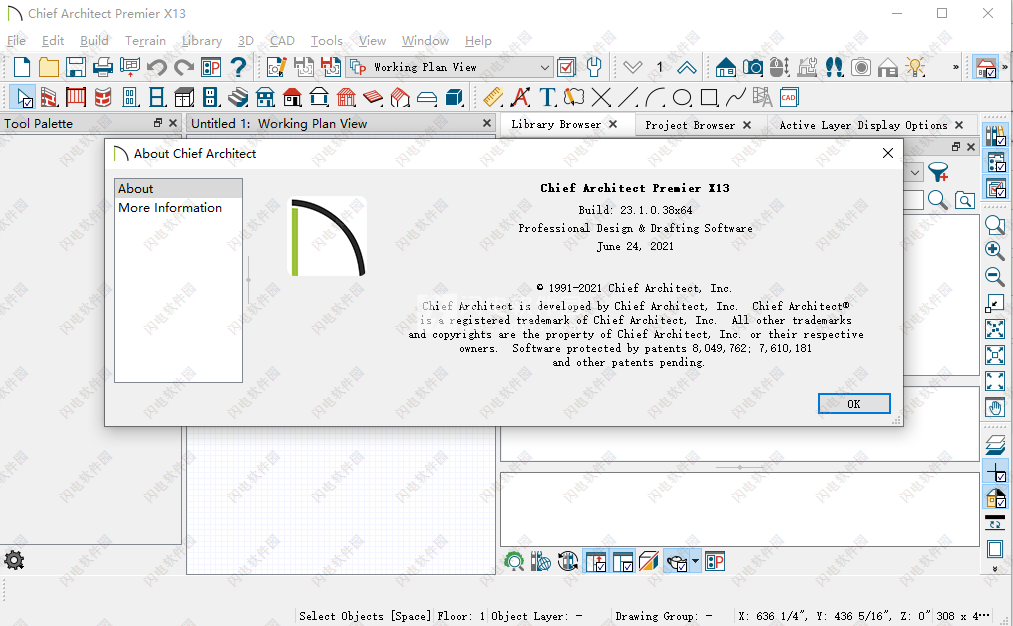Go down one floor with chevron
Image resolution: width=1013 pixels, height=626 pixels.
point(632,67)
